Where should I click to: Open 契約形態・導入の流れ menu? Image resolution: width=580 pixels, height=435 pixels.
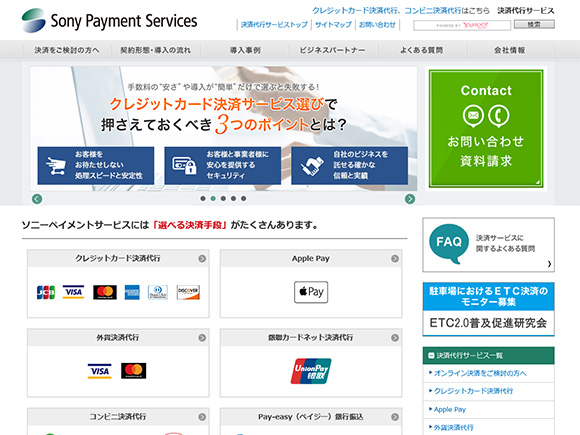156,50
